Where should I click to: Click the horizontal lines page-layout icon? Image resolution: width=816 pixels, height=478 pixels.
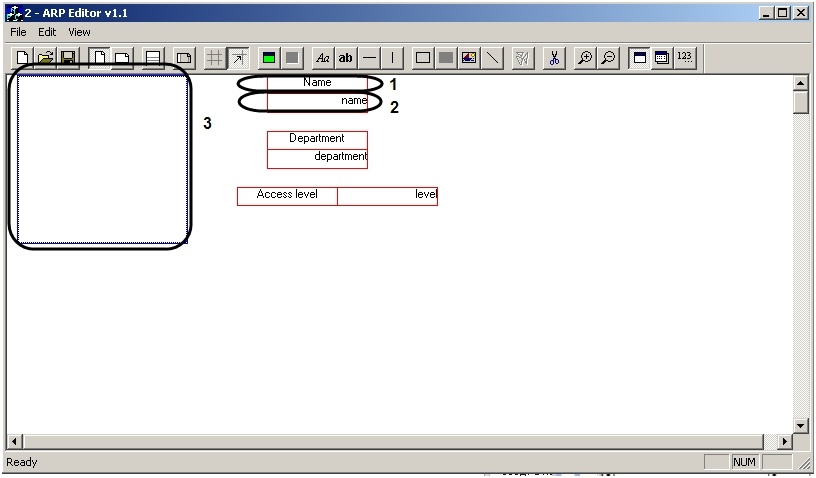(x=153, y=58)
